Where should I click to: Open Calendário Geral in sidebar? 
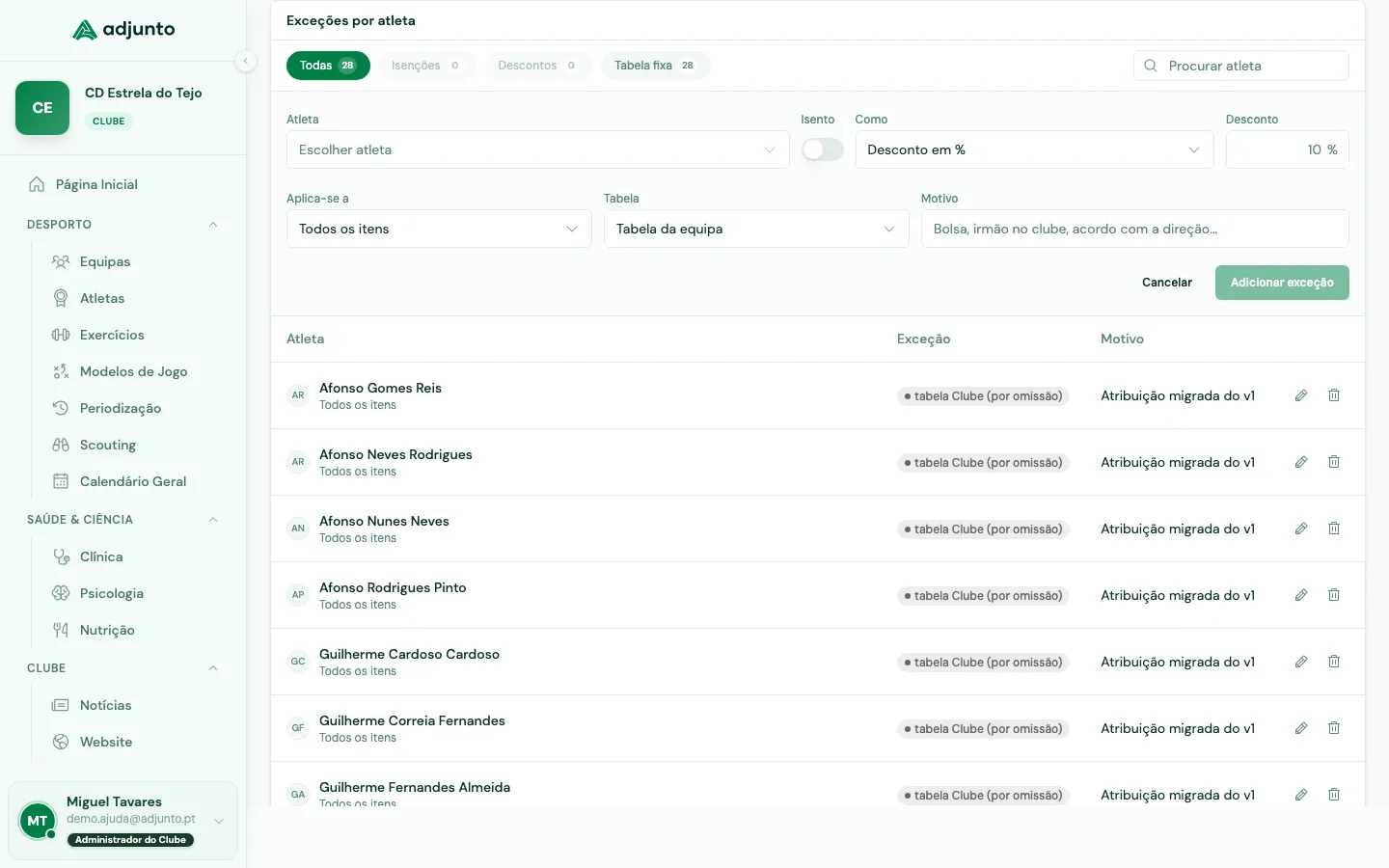[133, 481]
